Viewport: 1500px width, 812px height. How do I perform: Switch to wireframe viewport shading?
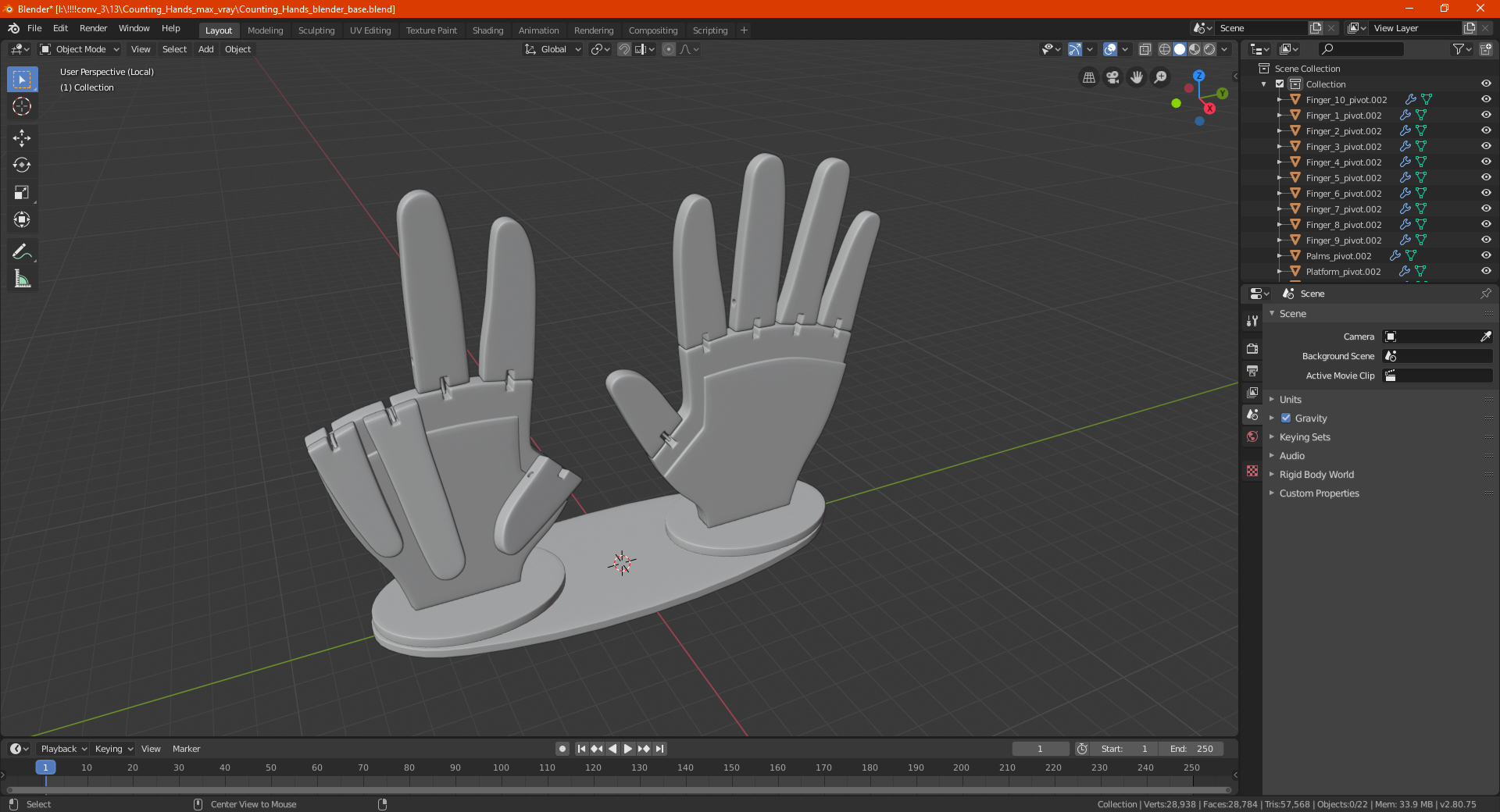coord(1164,49)
